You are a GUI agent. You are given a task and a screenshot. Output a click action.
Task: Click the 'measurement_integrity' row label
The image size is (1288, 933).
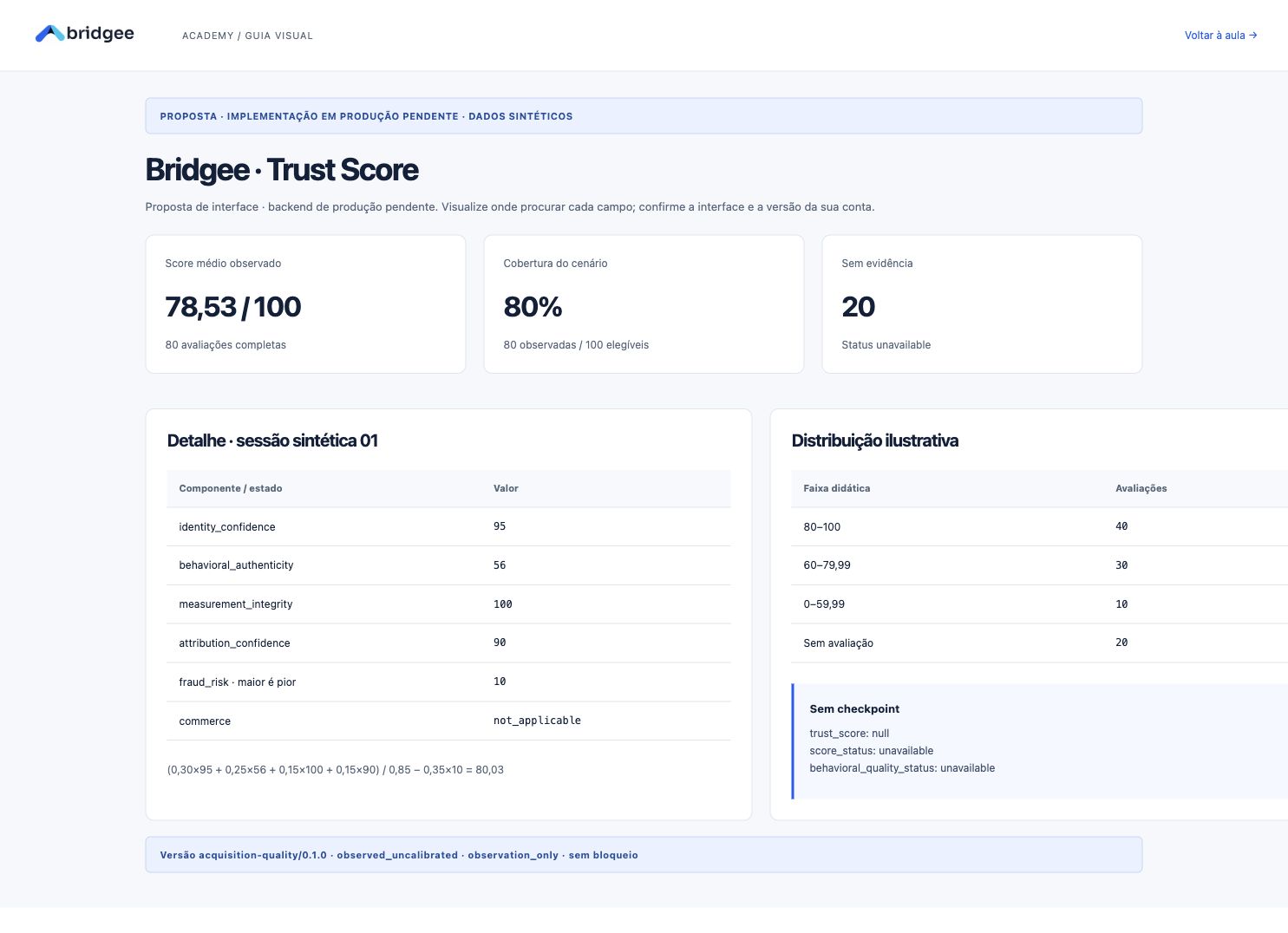pos(236,604)
